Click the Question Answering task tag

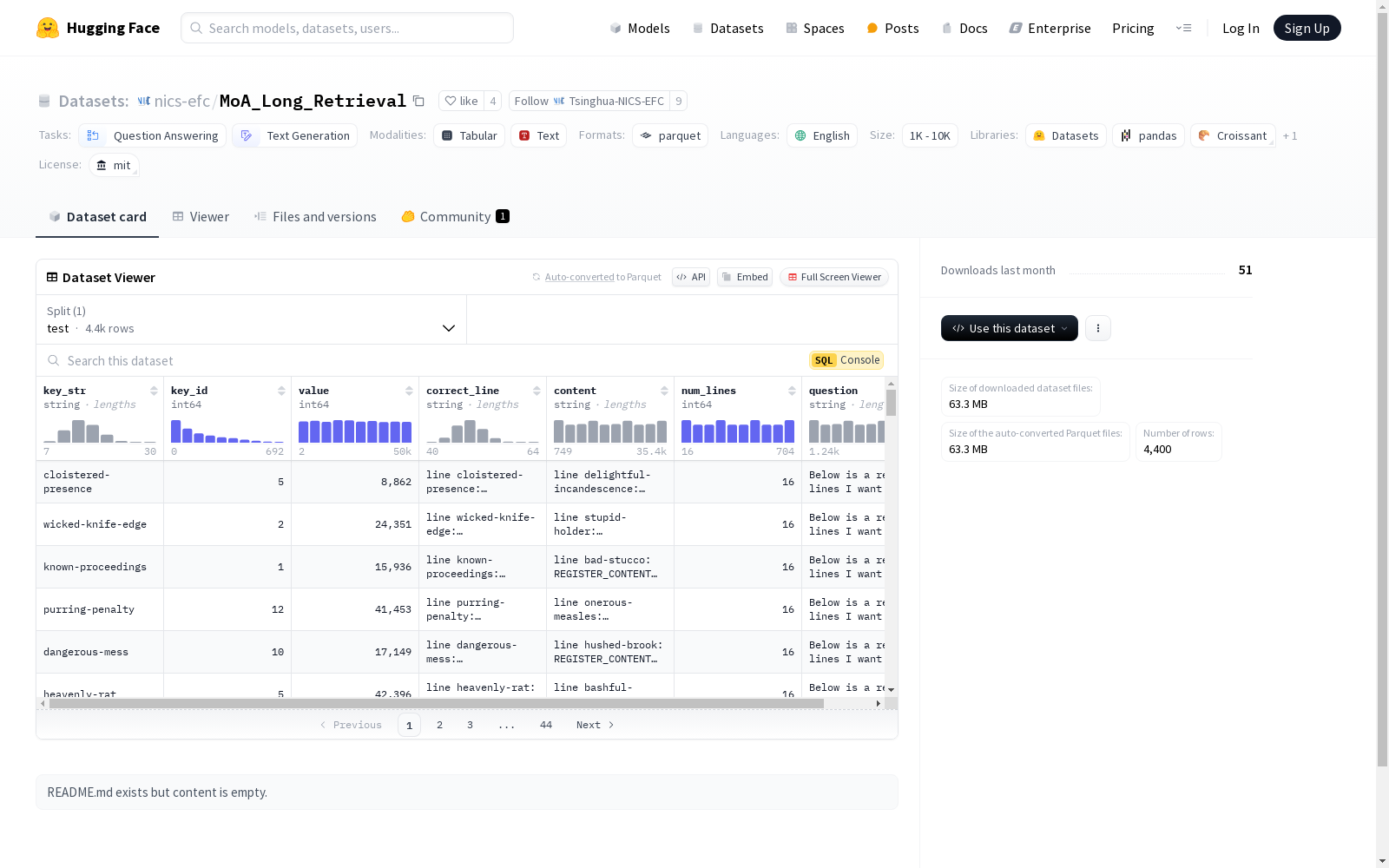[x=152, y=135]
